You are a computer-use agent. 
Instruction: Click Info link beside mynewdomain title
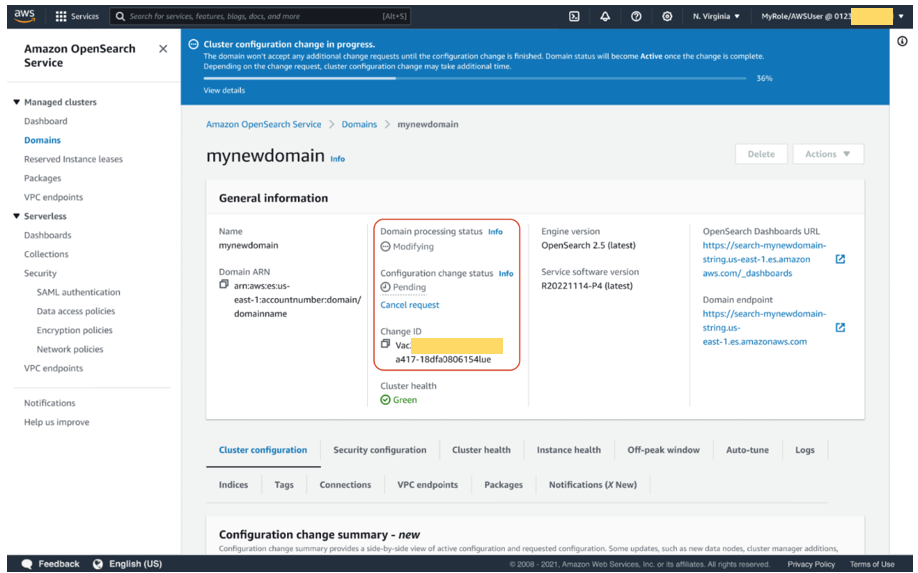pos(337,159)
